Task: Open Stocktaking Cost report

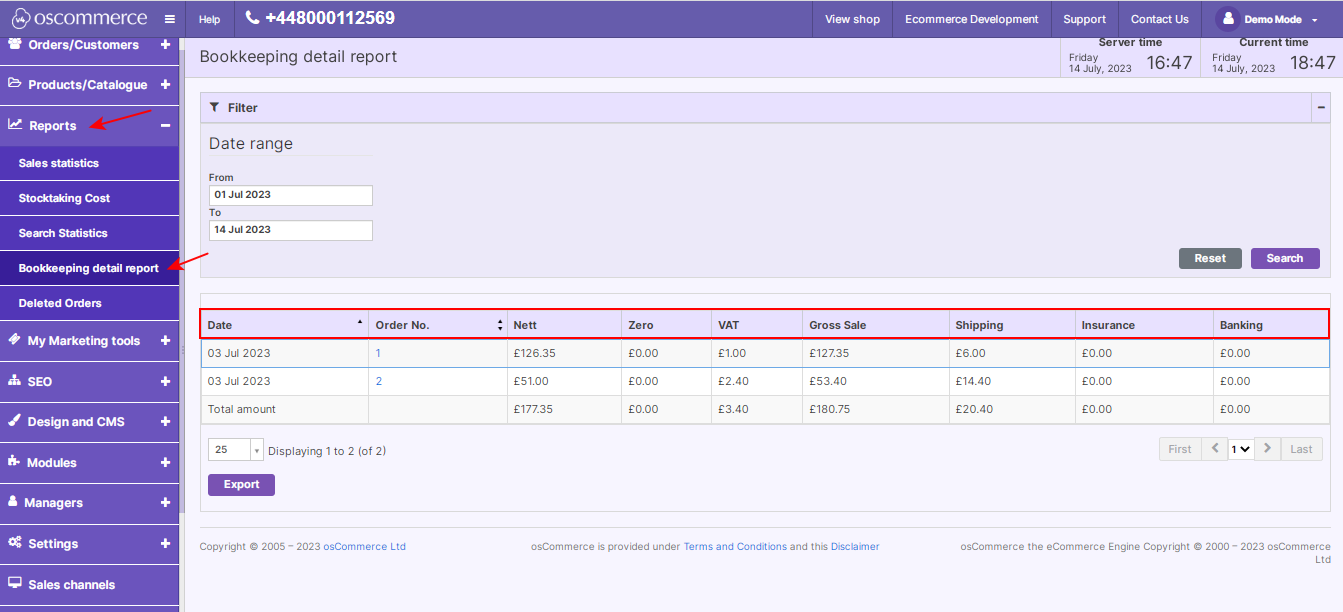Action: 90,198
